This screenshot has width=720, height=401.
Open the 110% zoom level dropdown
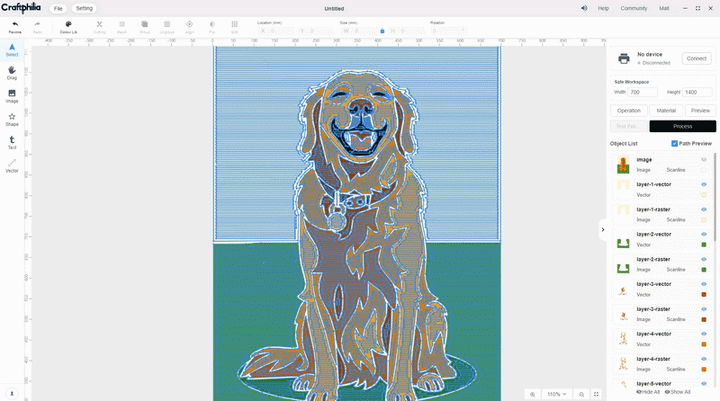557,394
